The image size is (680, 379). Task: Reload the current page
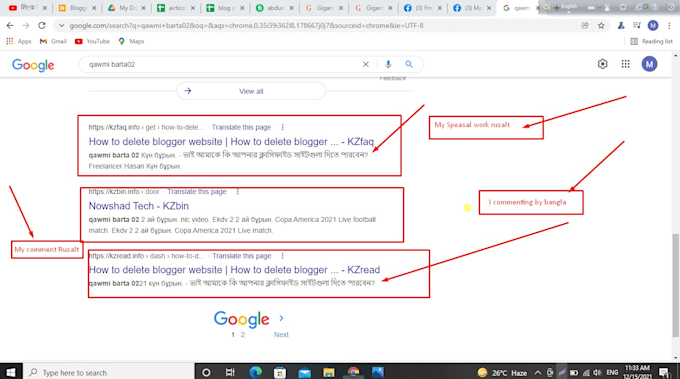(x=42, y=26)
